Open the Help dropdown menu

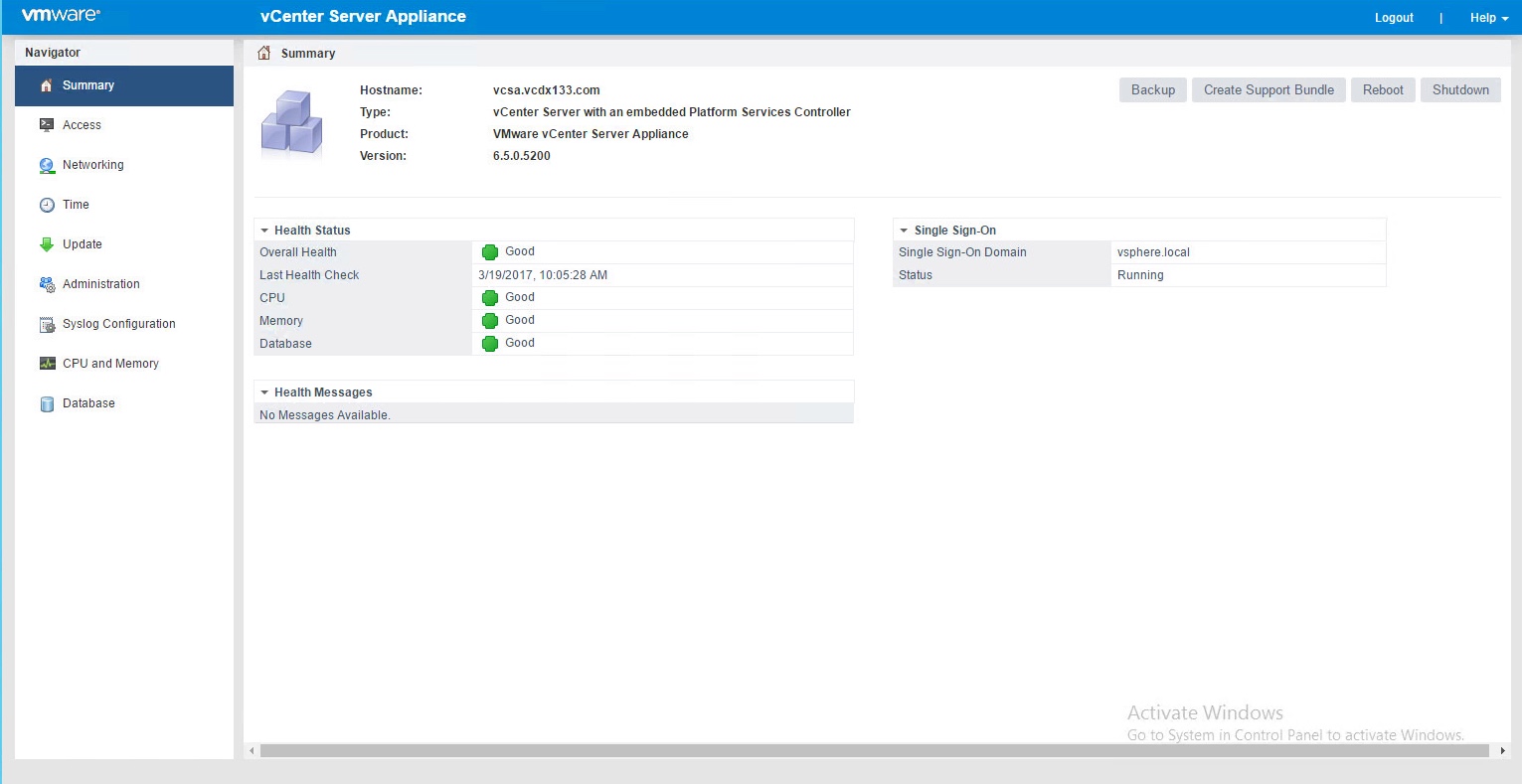pyautogui.click(x=1488, y=18)
